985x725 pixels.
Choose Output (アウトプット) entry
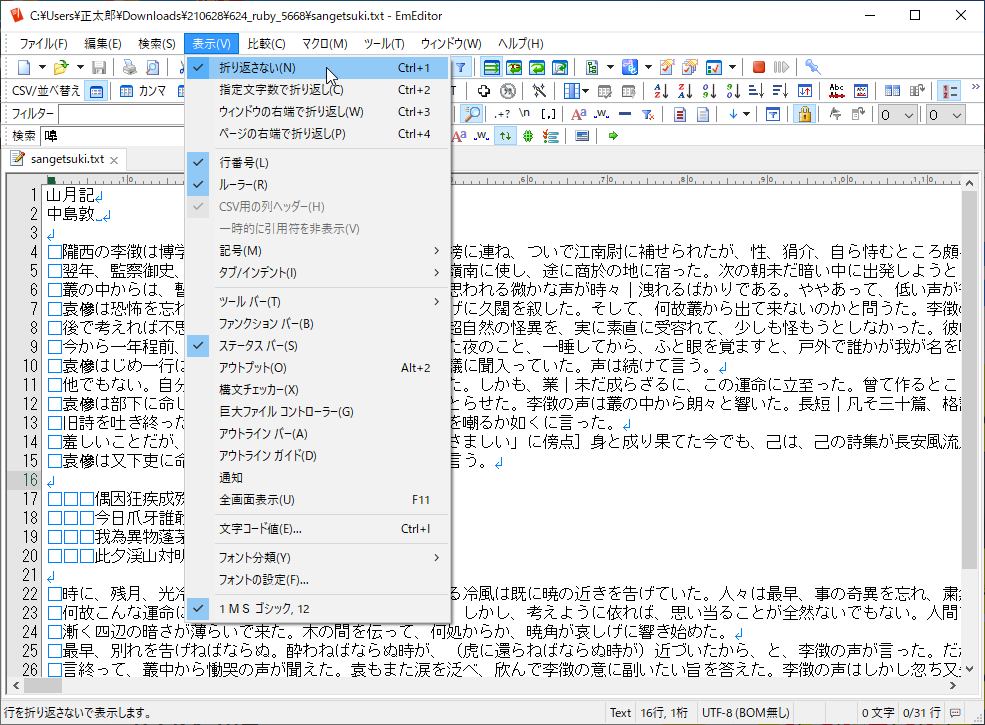point(318,368)
